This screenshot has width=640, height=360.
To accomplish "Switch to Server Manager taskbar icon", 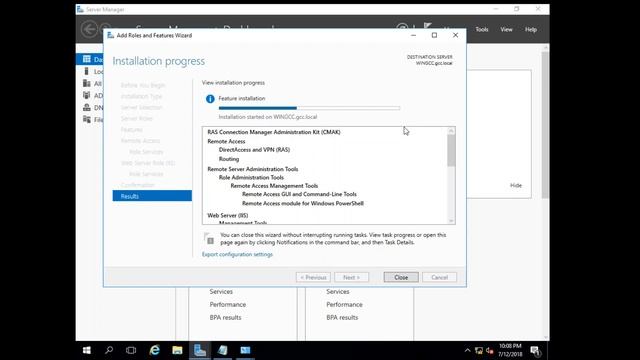I will [x=200, y=350].
